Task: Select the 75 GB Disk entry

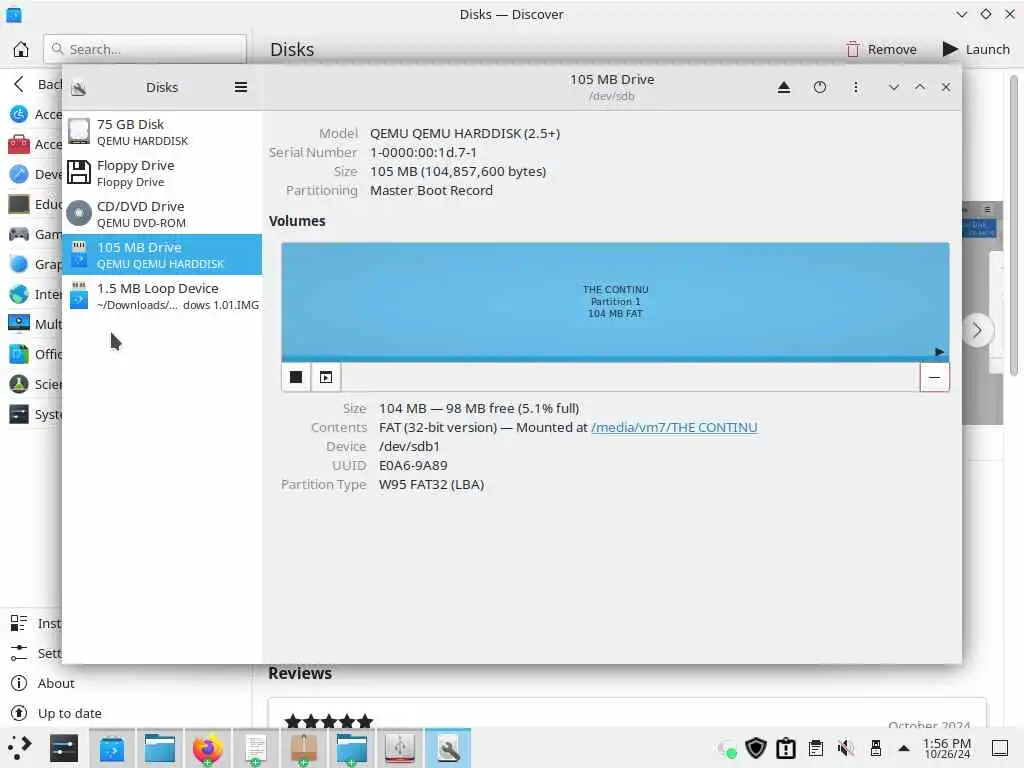Action: (162, 132)
